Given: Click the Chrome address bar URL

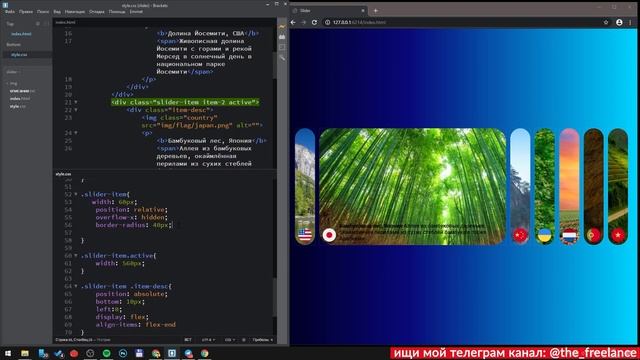Looking at the screenshot, I should [359, 22].
